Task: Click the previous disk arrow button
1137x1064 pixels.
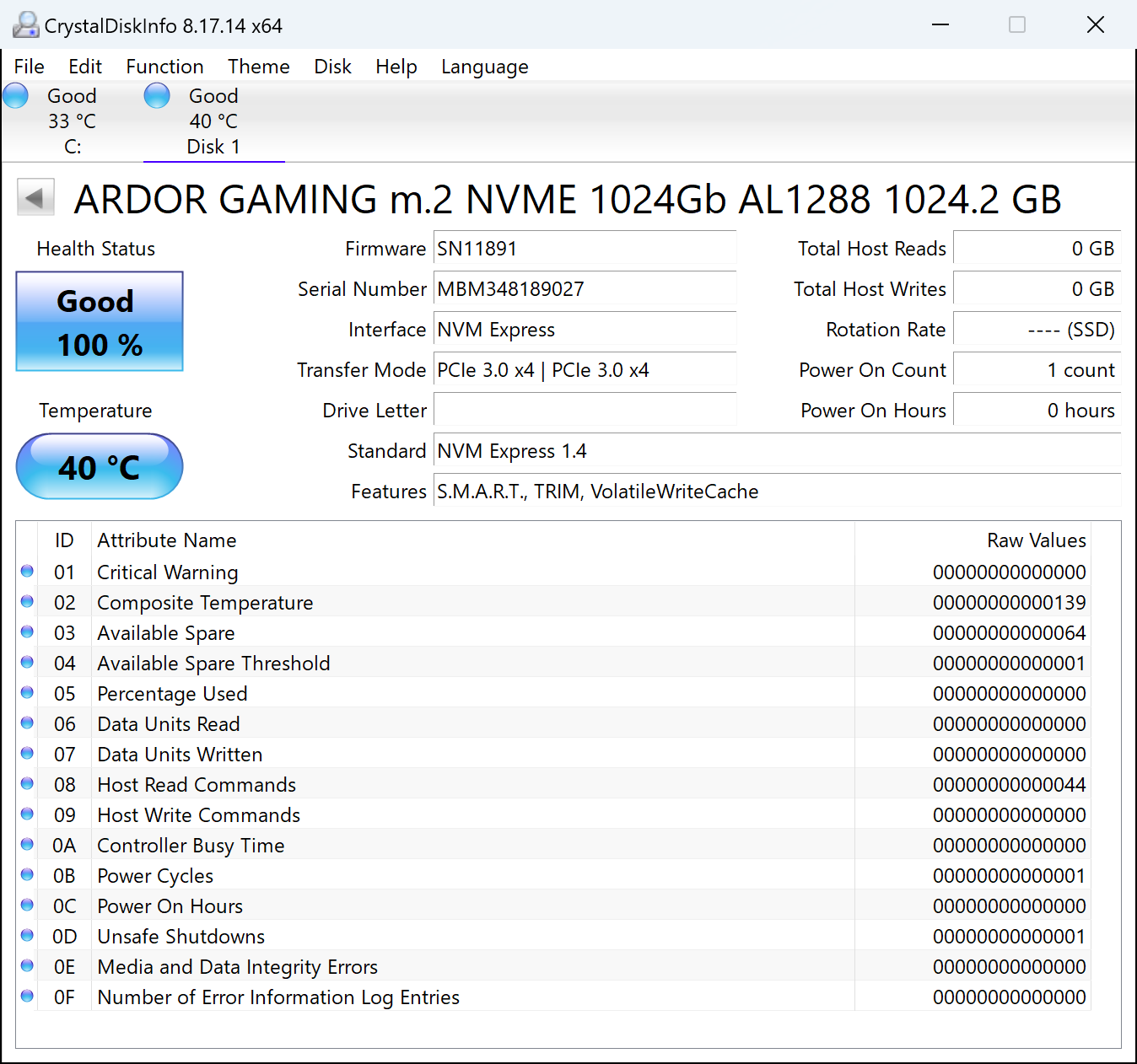Action: 35,198
